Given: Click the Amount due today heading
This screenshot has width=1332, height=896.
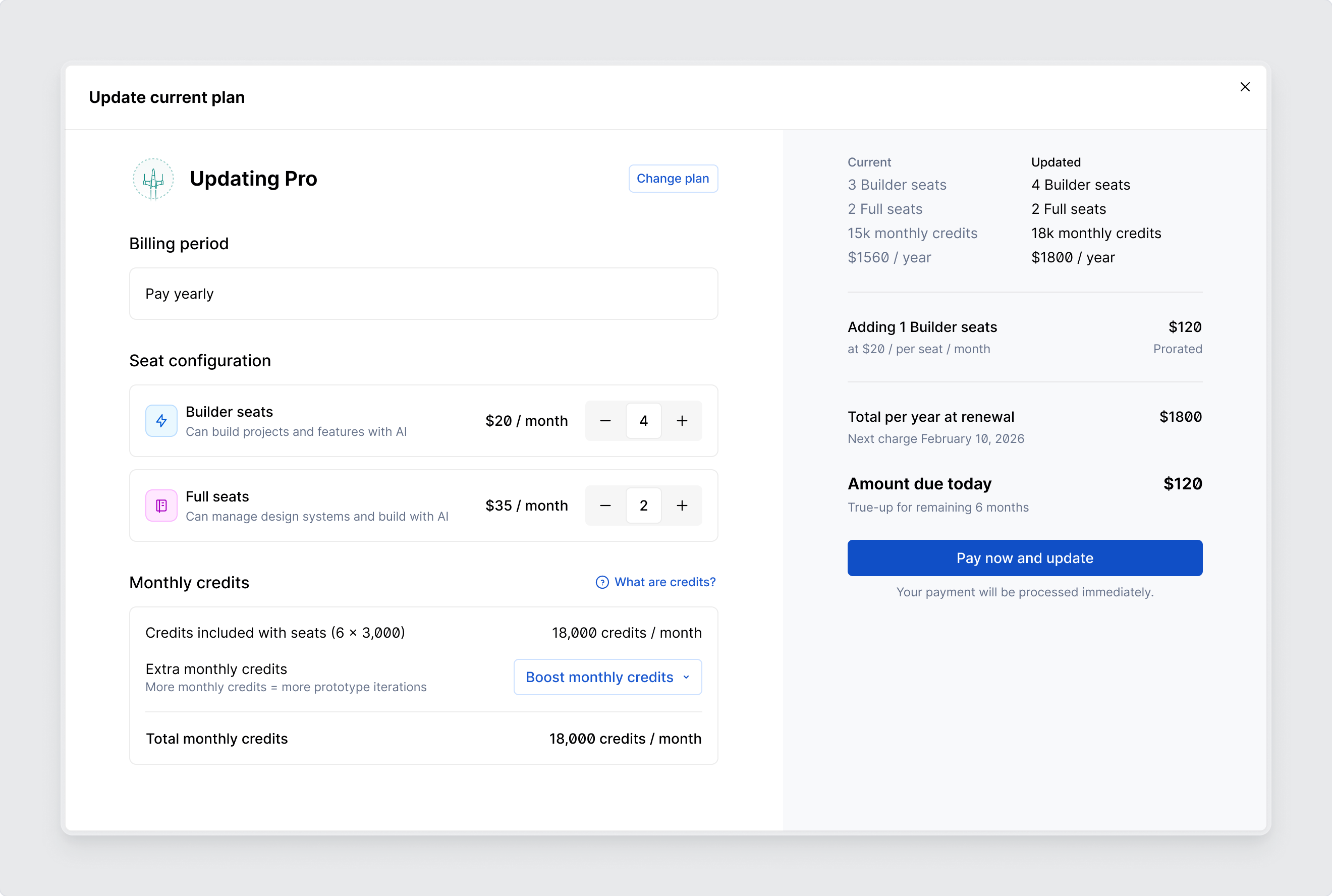Looking at the screenshot, I should (919, 484).
